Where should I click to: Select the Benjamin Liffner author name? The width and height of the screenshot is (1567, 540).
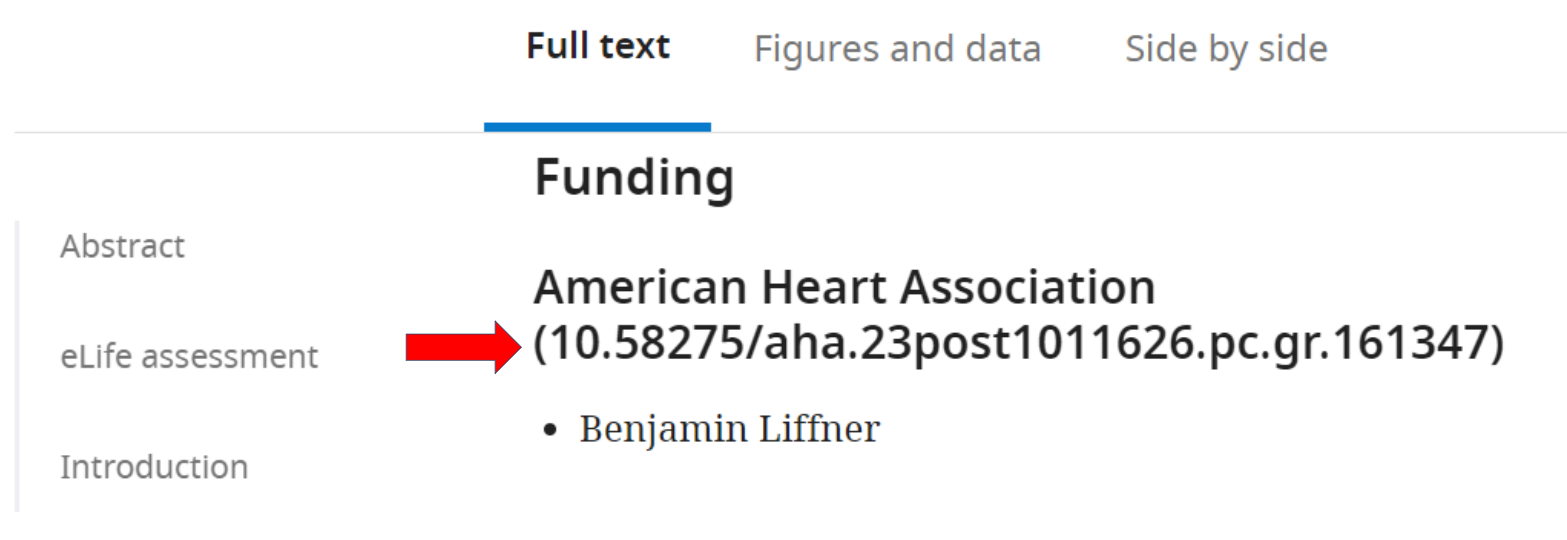click(x=730, y=429)
